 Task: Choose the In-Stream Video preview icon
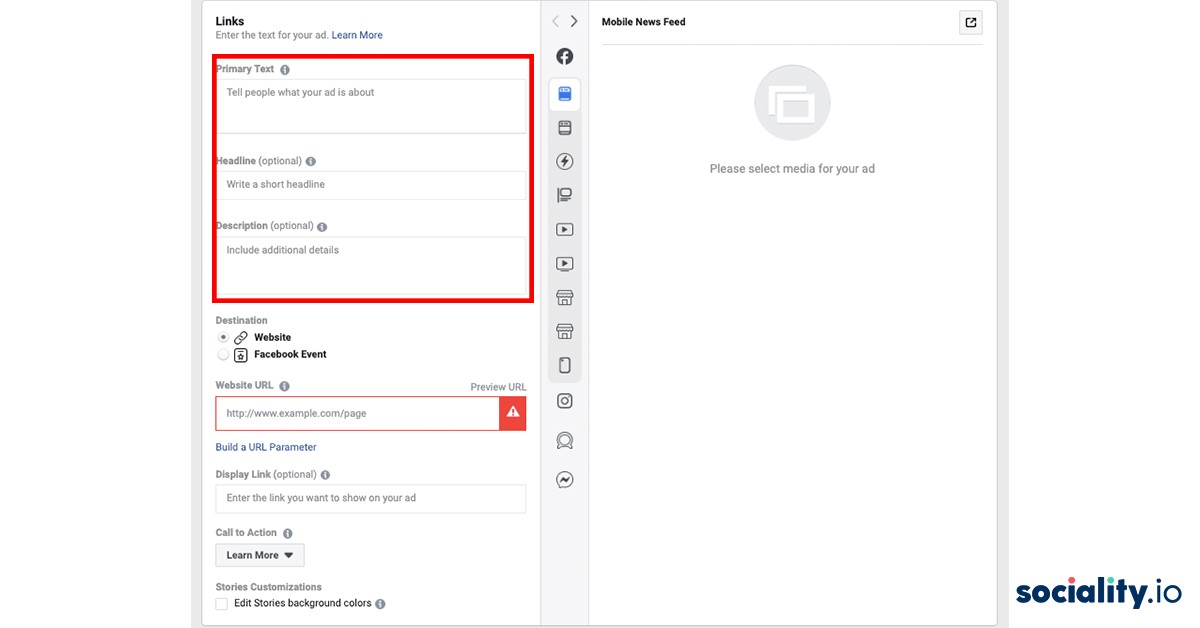tap(565, 229)
